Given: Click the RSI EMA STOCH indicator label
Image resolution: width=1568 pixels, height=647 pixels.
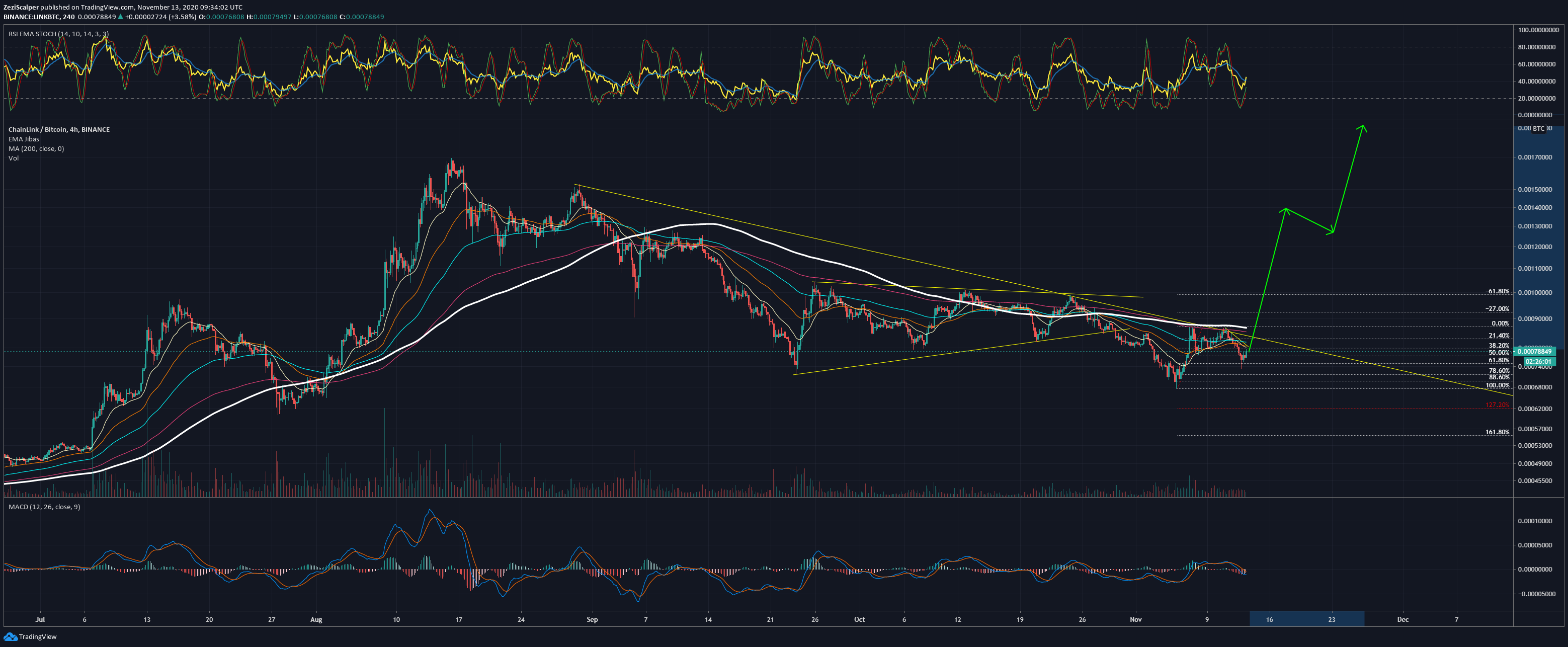Looking at the screenshot, I should click(x=58, y=34).
